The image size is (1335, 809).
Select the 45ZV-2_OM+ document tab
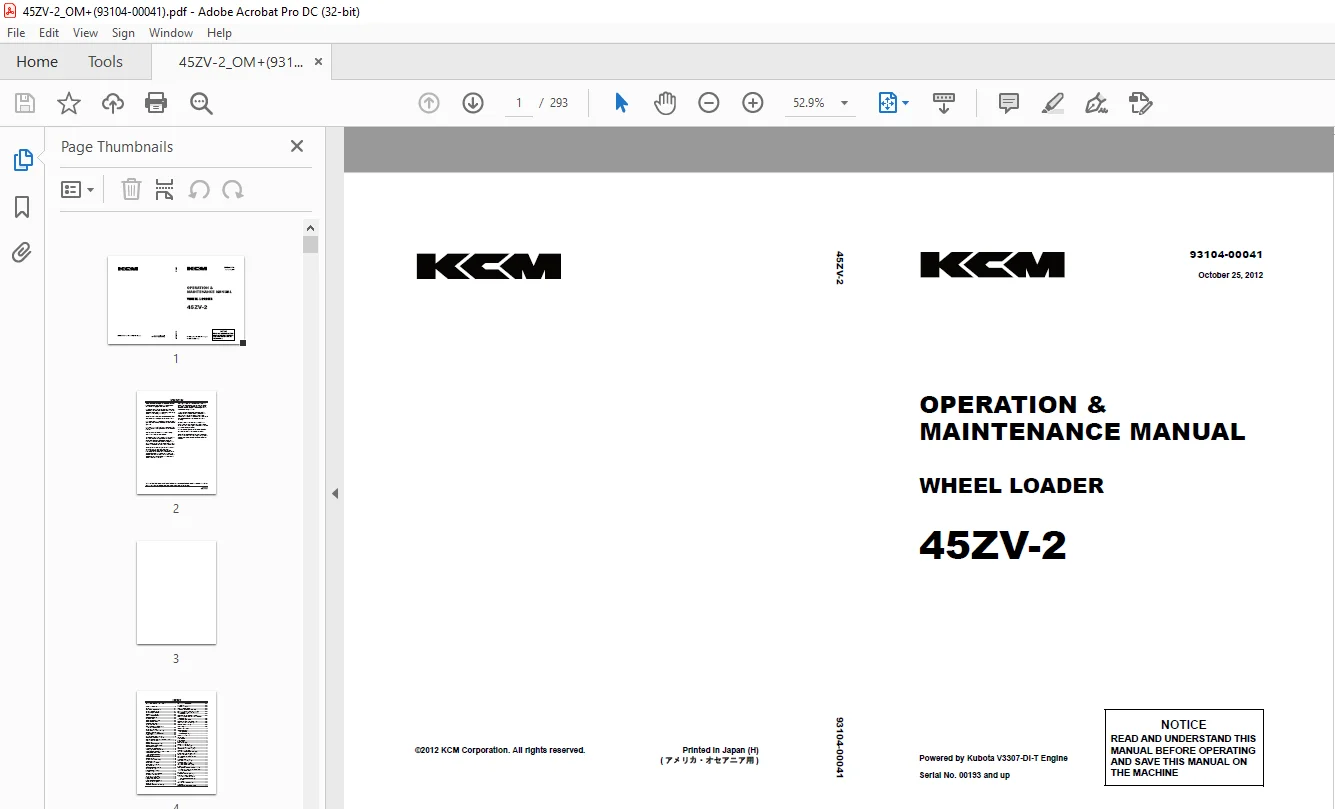[240, 62]
